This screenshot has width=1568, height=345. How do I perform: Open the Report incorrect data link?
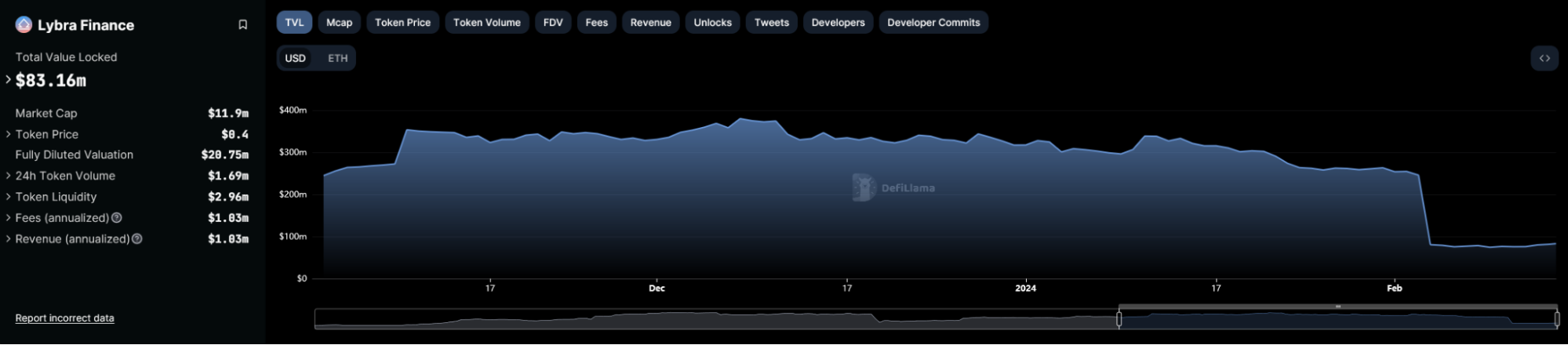pyautogui.click(x=65, y=318)
